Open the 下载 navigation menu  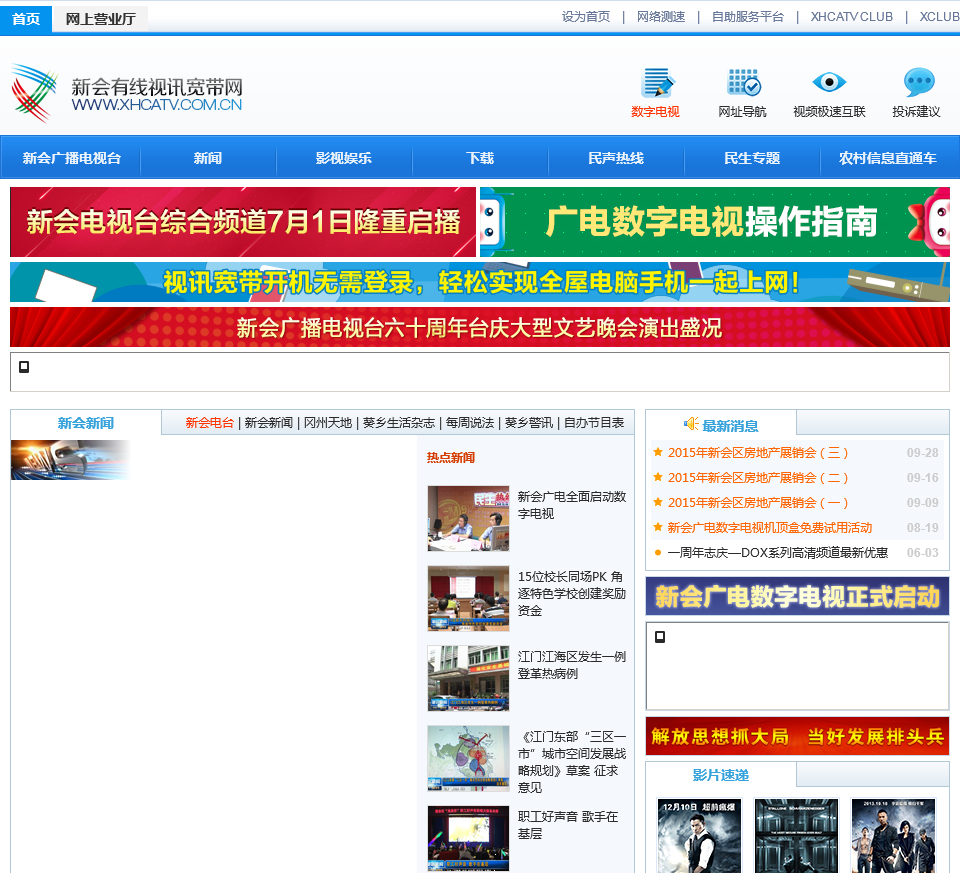(x=479, y=158)
